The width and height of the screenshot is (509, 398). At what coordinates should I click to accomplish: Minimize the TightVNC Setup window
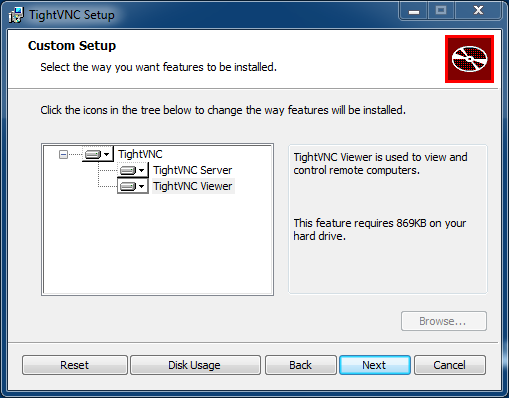pos(414,11)
